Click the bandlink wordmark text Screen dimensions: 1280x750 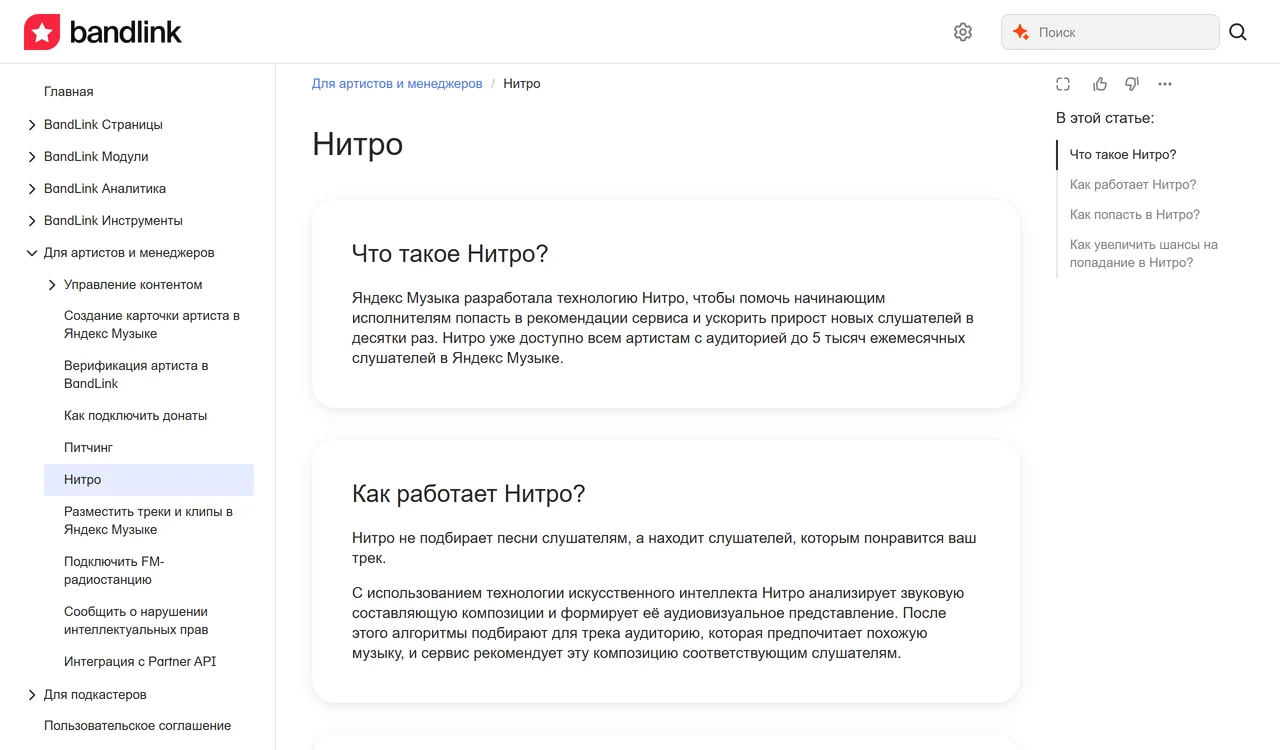[126, 32]
